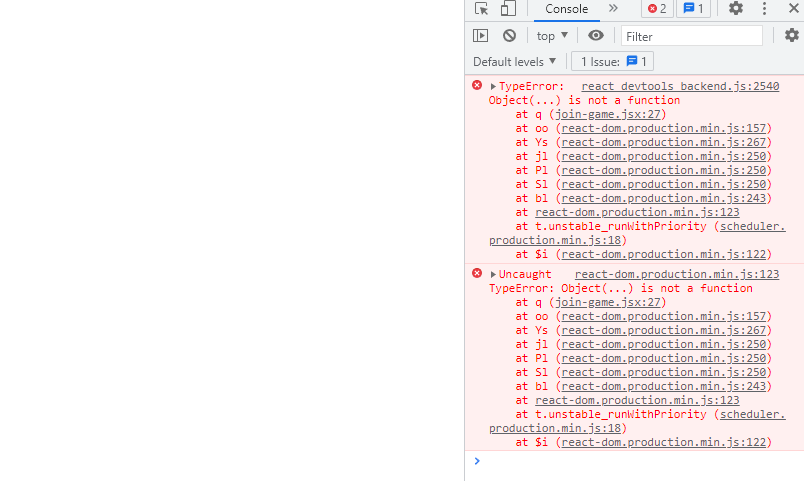This screenshot has width=804, height=481.
Task: Select 'at t.unstable_runWithPriority' text in Uncaught error
Action: pyautogui.click(x=611, y=414)
